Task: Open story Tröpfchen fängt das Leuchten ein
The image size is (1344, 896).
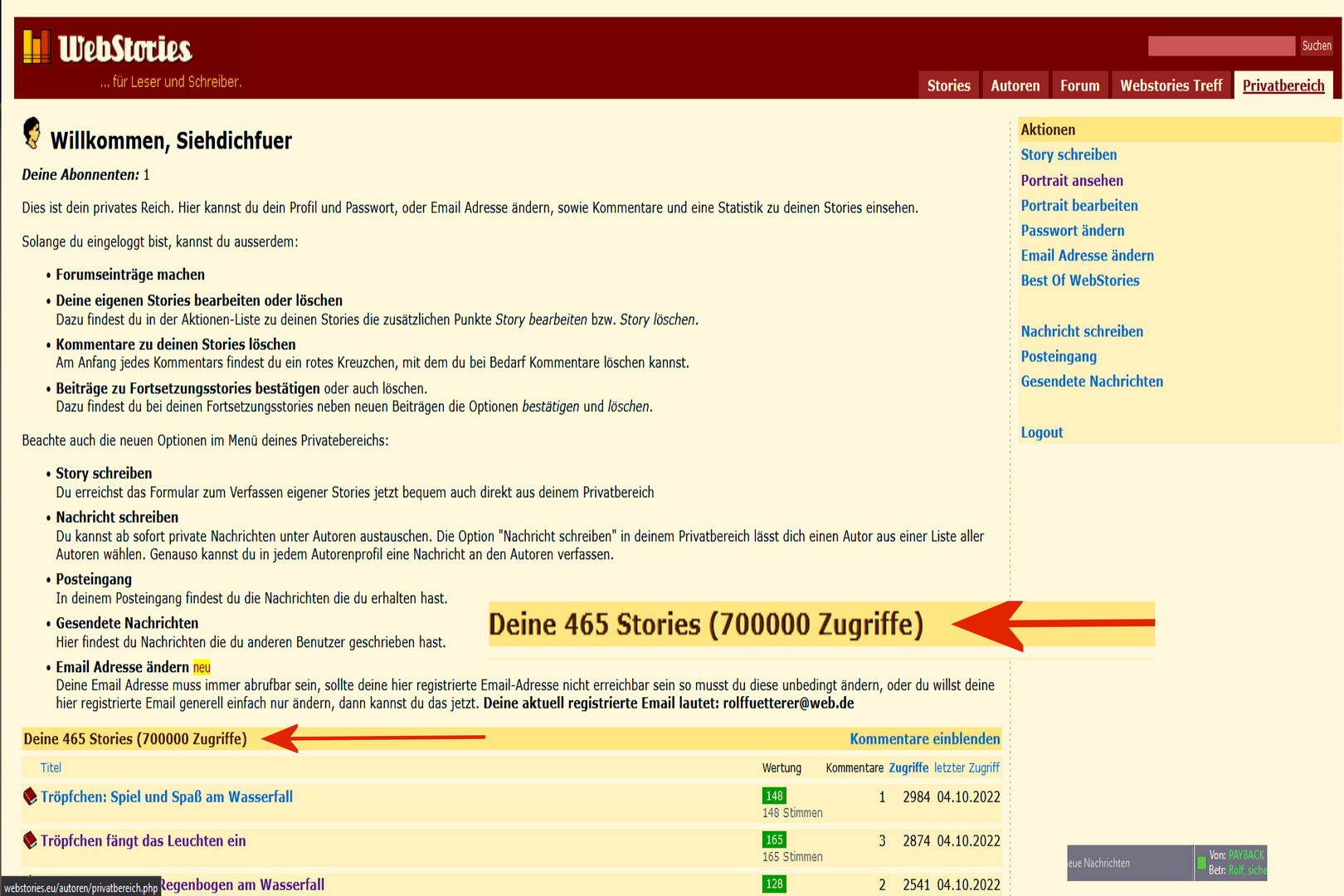Action: [144, 840]
